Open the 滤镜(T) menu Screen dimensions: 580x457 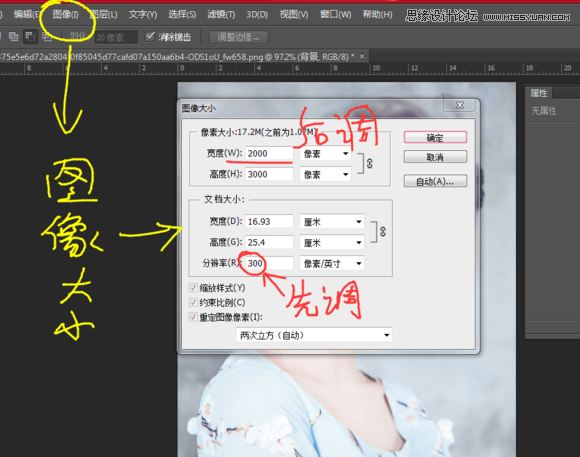[x=221, y=14]
